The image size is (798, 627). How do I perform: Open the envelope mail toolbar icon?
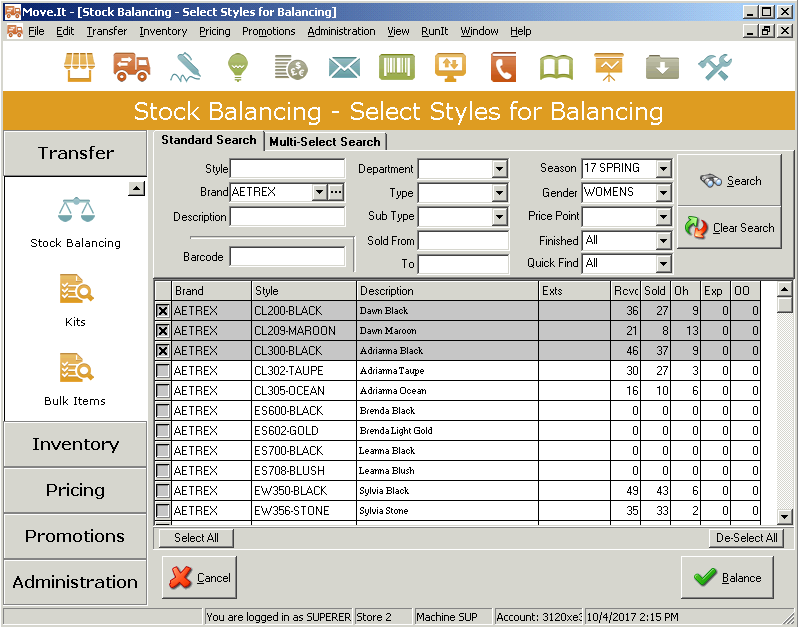pos(344,67)
